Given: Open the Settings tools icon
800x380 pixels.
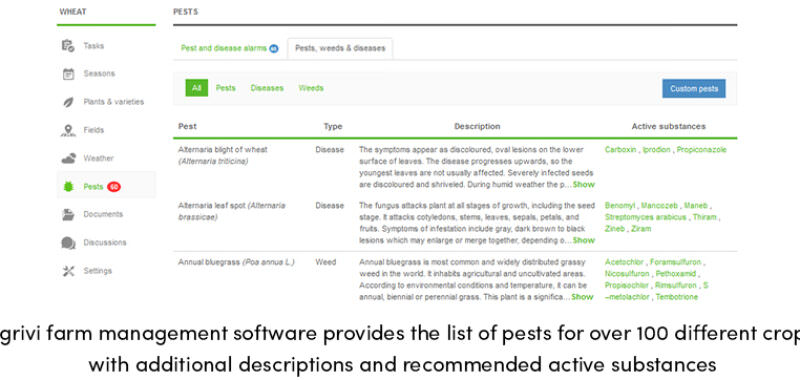Looking at the screenshot, I should (x=68, y=271).
